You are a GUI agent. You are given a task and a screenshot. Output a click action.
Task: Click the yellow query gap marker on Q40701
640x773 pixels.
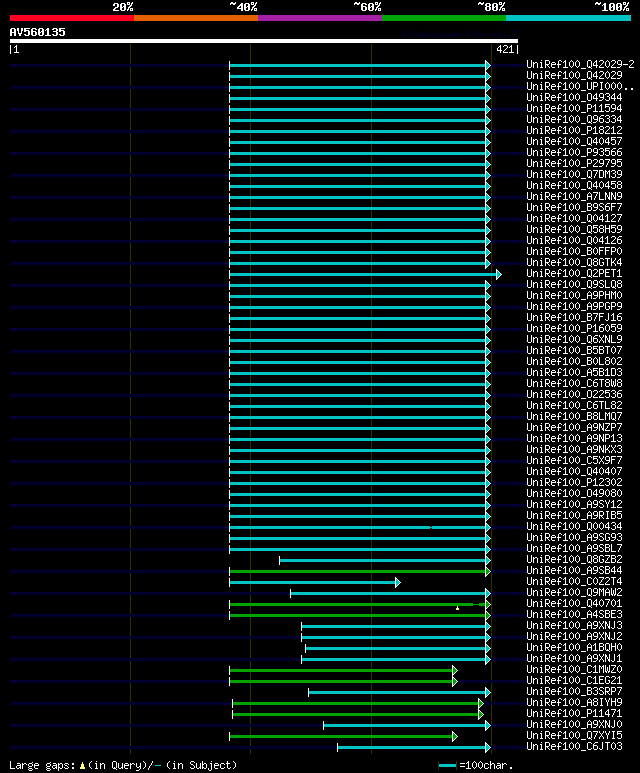tap(458, 608)
